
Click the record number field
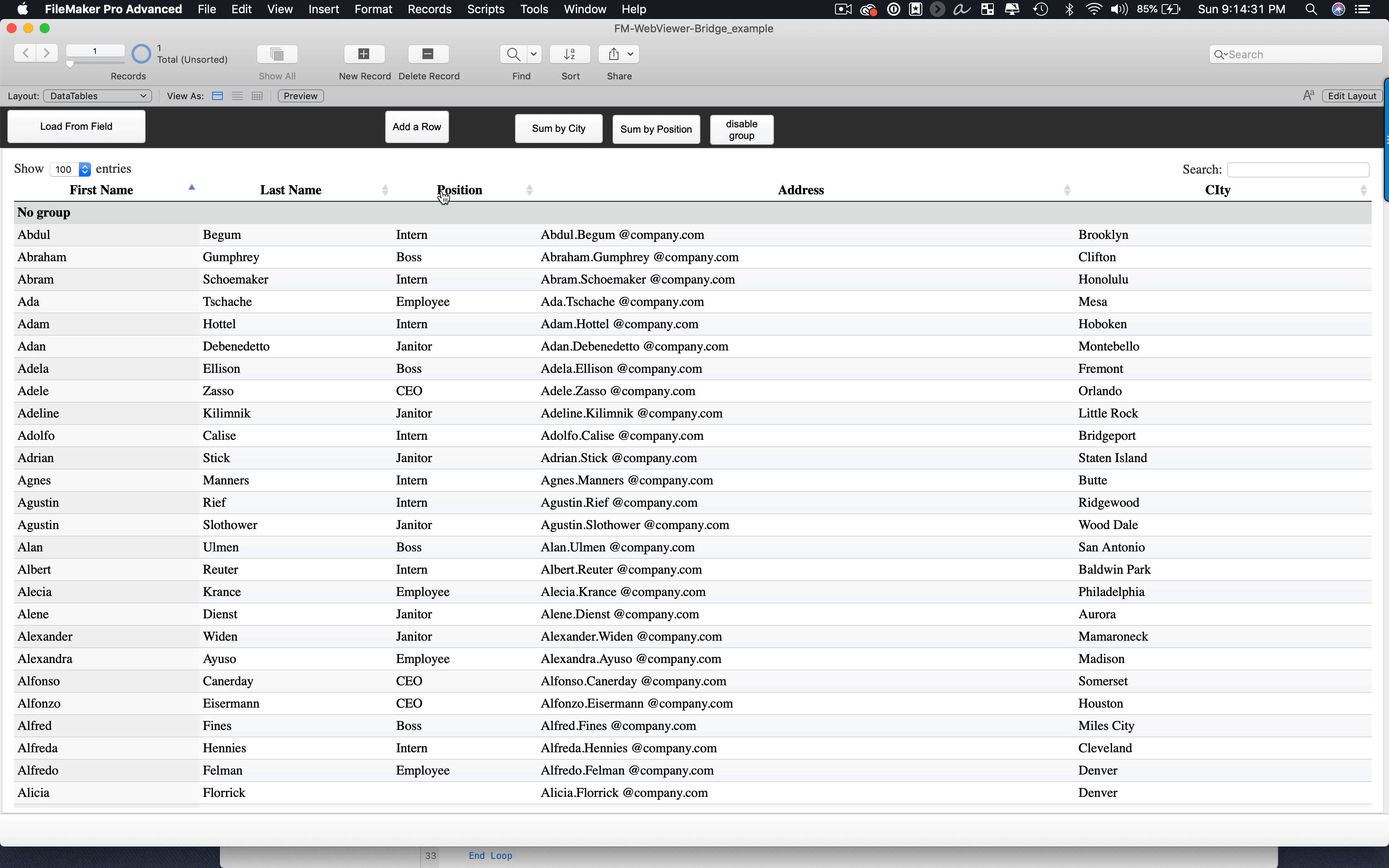tap(95, 51)
